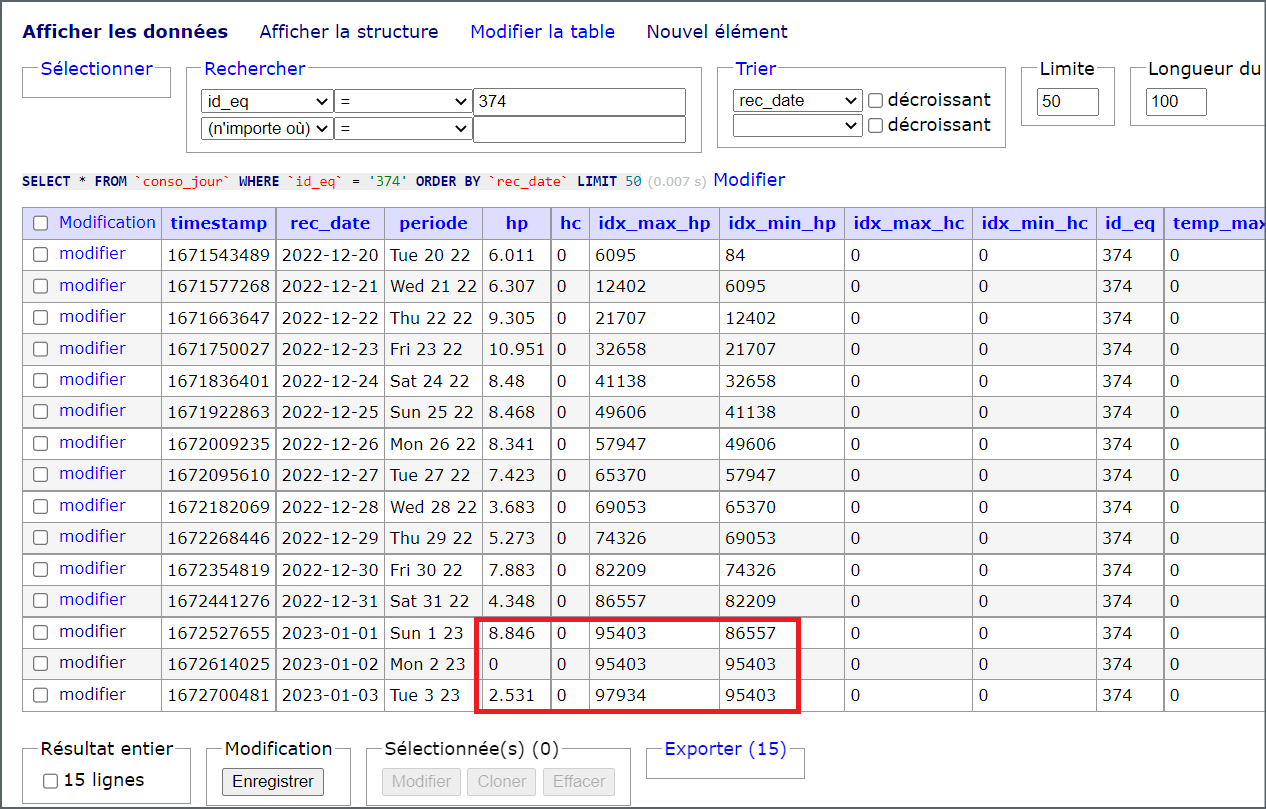Expand the first search operator dropdown
1266x809 pixels.
(403, 102)
